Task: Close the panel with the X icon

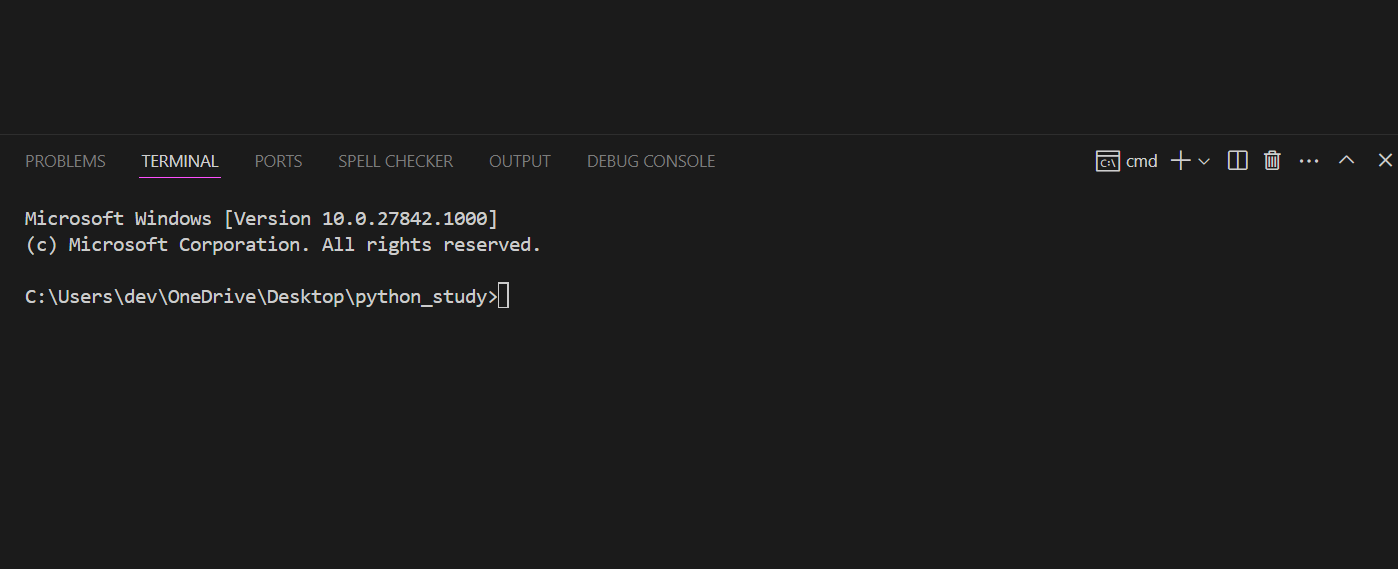Action: [x=1385, y=160]
